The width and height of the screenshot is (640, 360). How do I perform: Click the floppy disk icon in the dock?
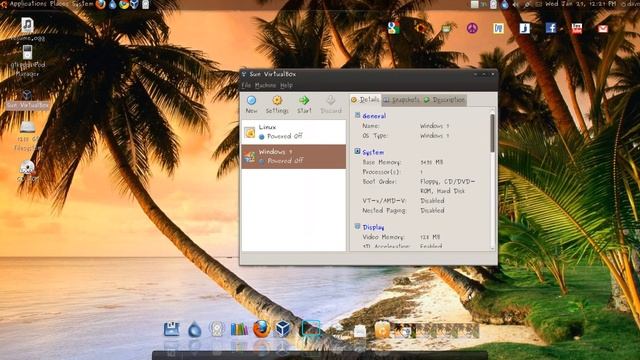coord(171,329)
